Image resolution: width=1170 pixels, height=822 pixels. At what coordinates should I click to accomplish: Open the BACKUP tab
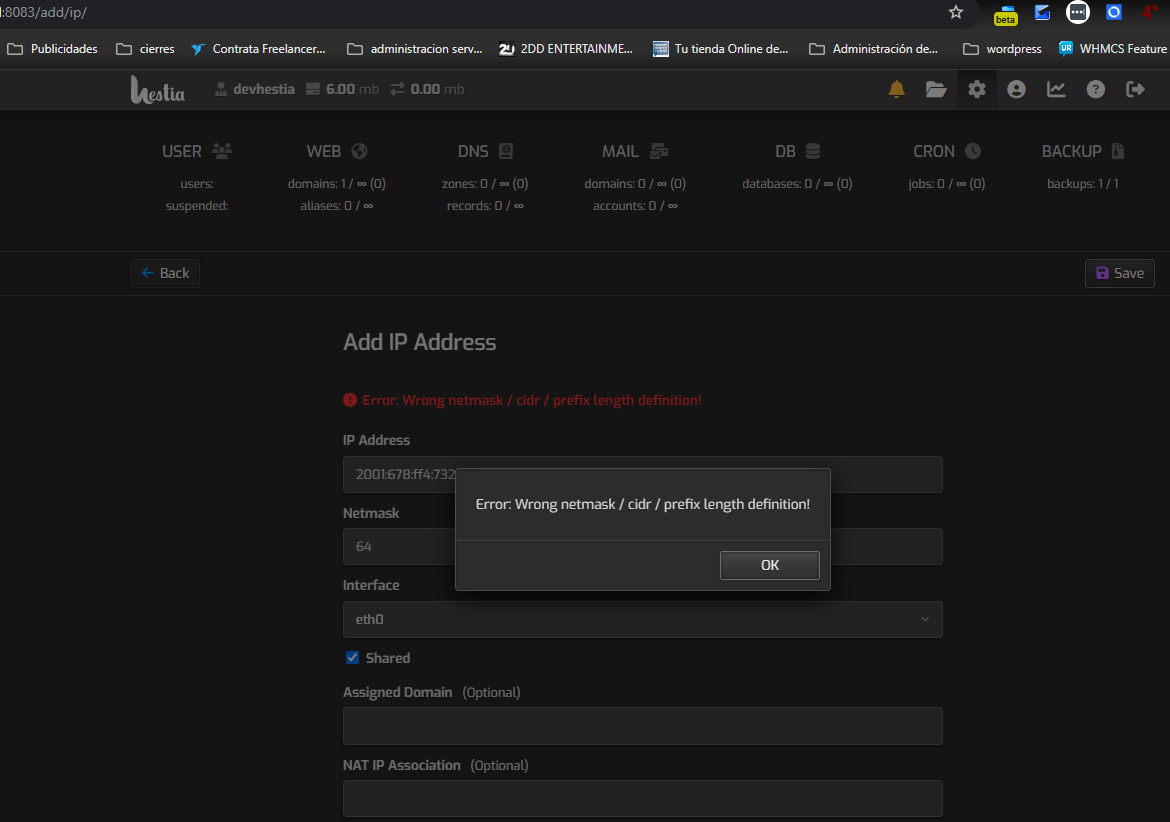pos(1083,151)
